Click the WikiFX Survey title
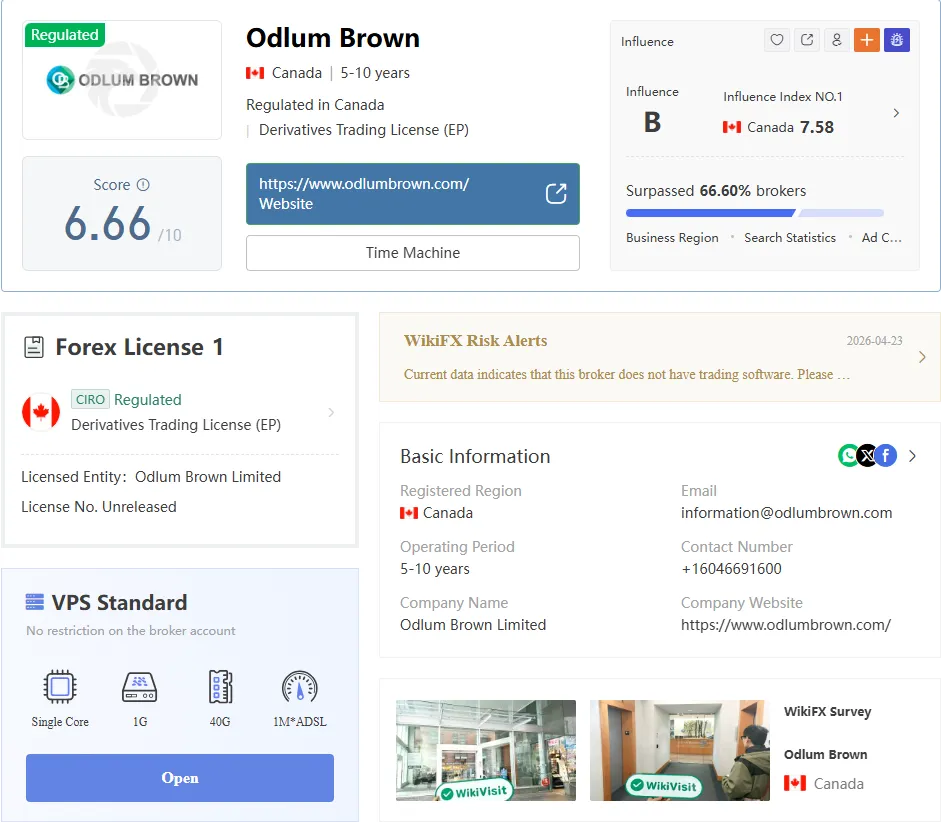 pos(827,712)
